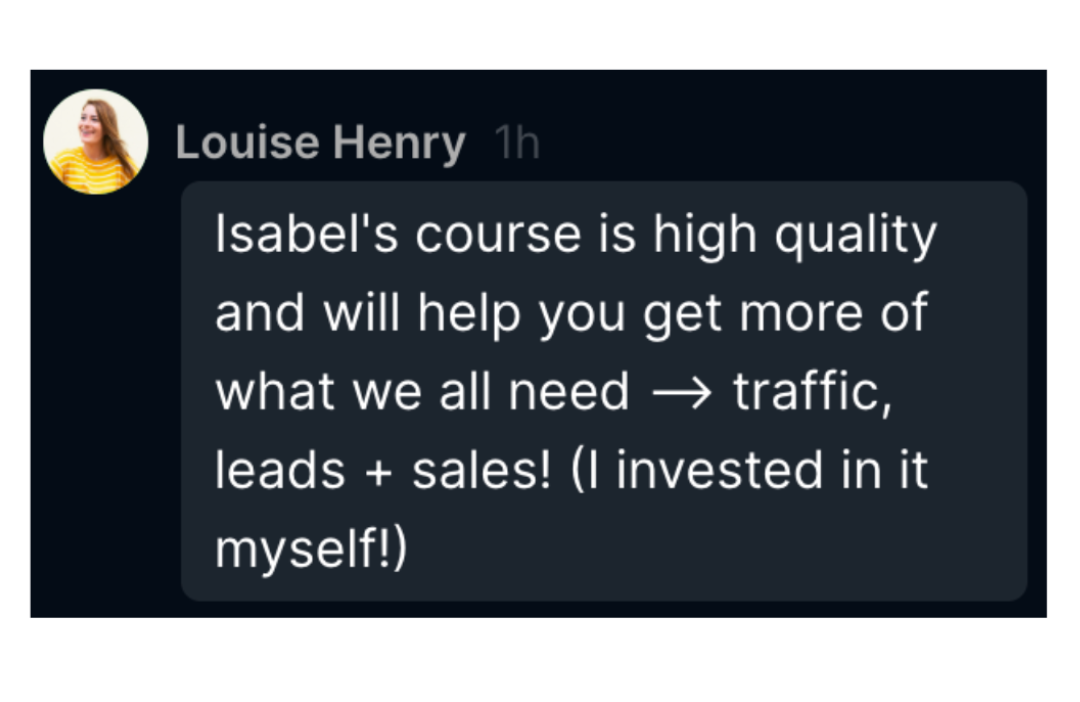This screenshot has width=1080, height=702.
Task: Click Louise Henry's profile avatar
Action: [x=95, y=142]
